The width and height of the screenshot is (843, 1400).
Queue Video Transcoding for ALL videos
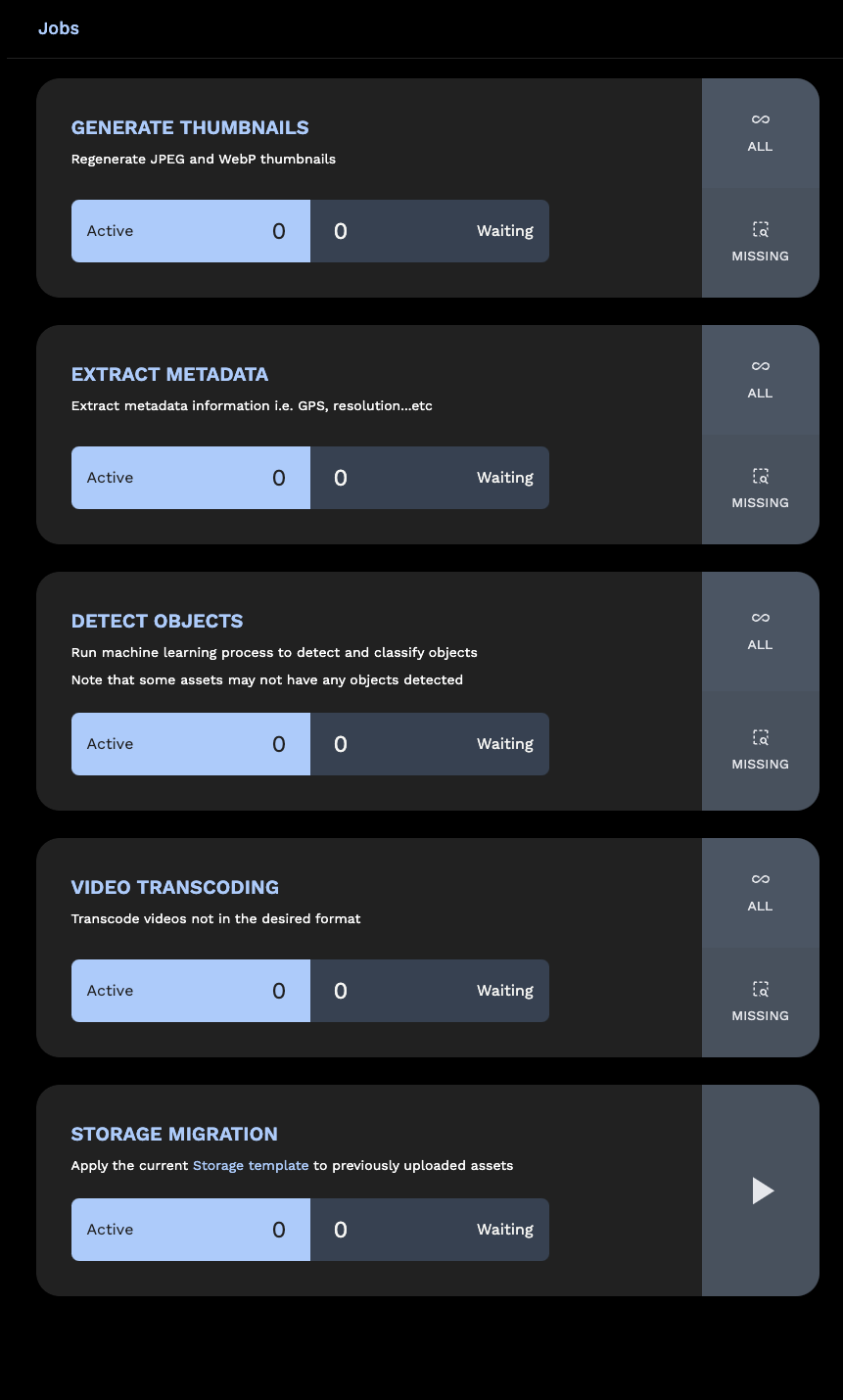click(x=760, y=893)
